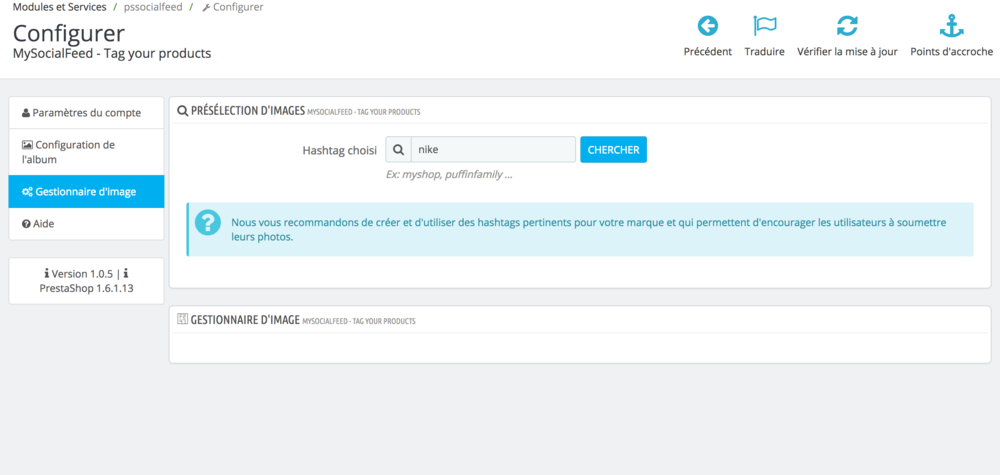Click the Traduire label
Image resolution: width=1000 pixels, height=475 pixels.
point(764,52)
